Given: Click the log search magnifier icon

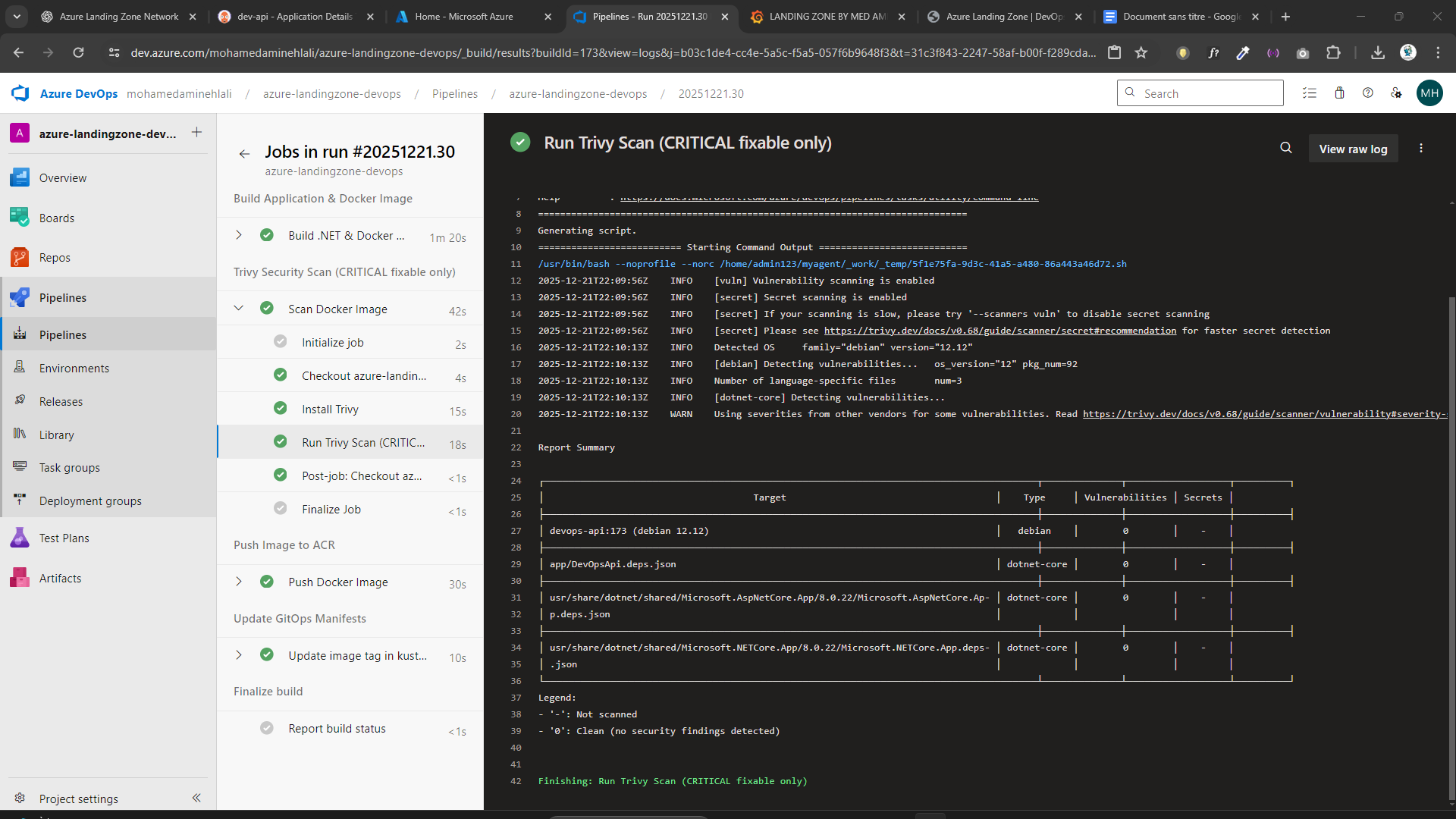Looking at the screenshot, I should [1286, 148].
